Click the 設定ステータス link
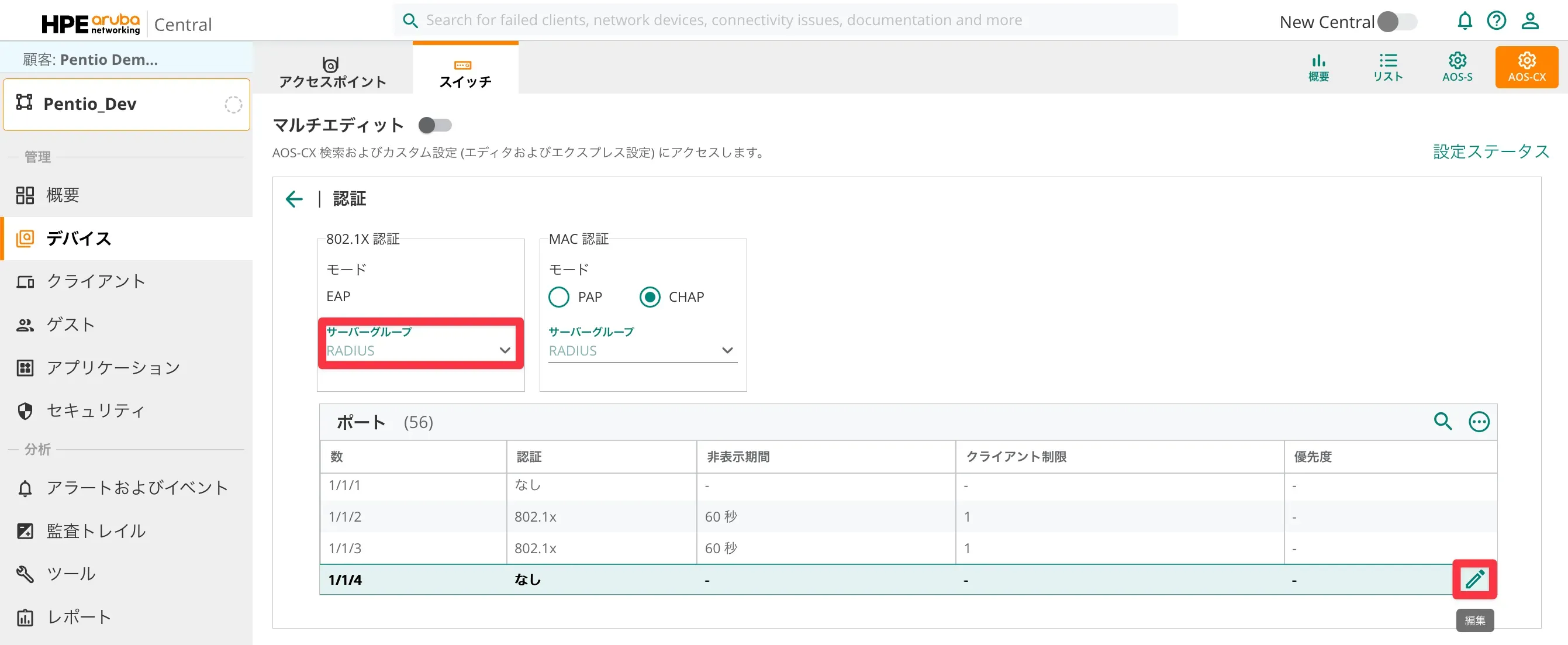Image resolution: width=1568 pixels, height=645 pixels. [1490, 151]
